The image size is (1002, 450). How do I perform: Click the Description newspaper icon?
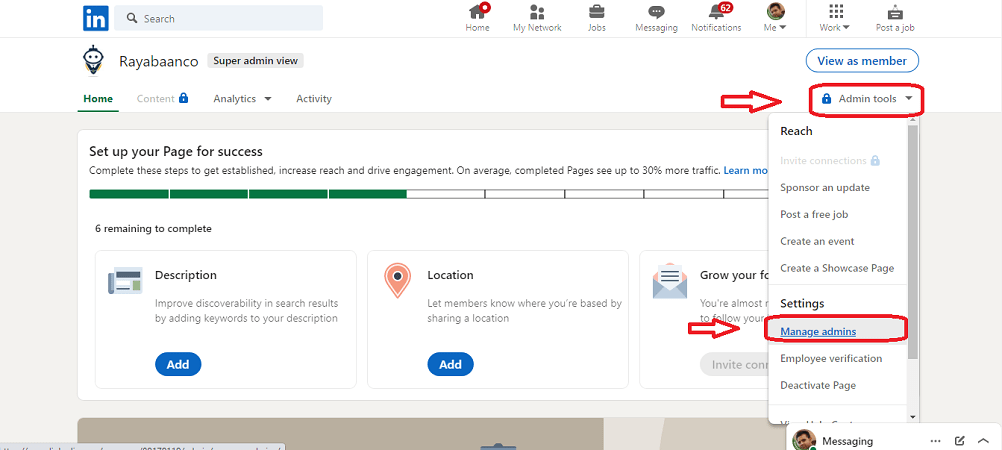125,281
